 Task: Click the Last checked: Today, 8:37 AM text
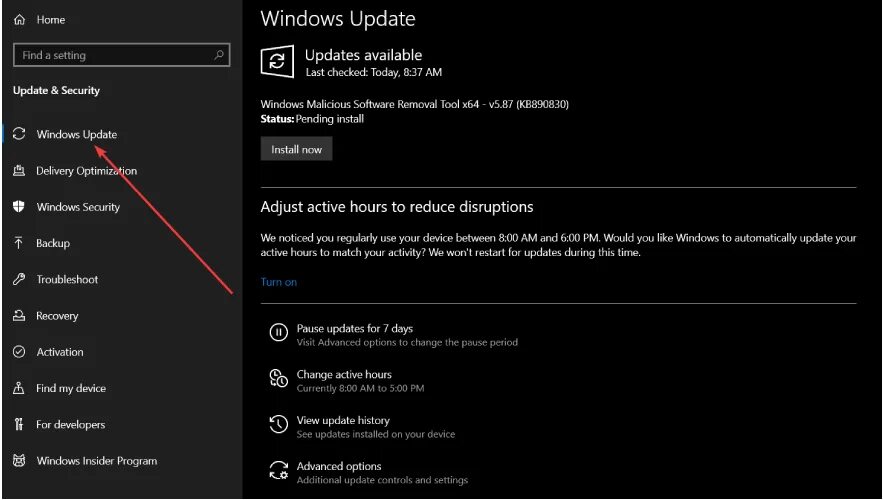pyautogui.click(x=374, y=72)
